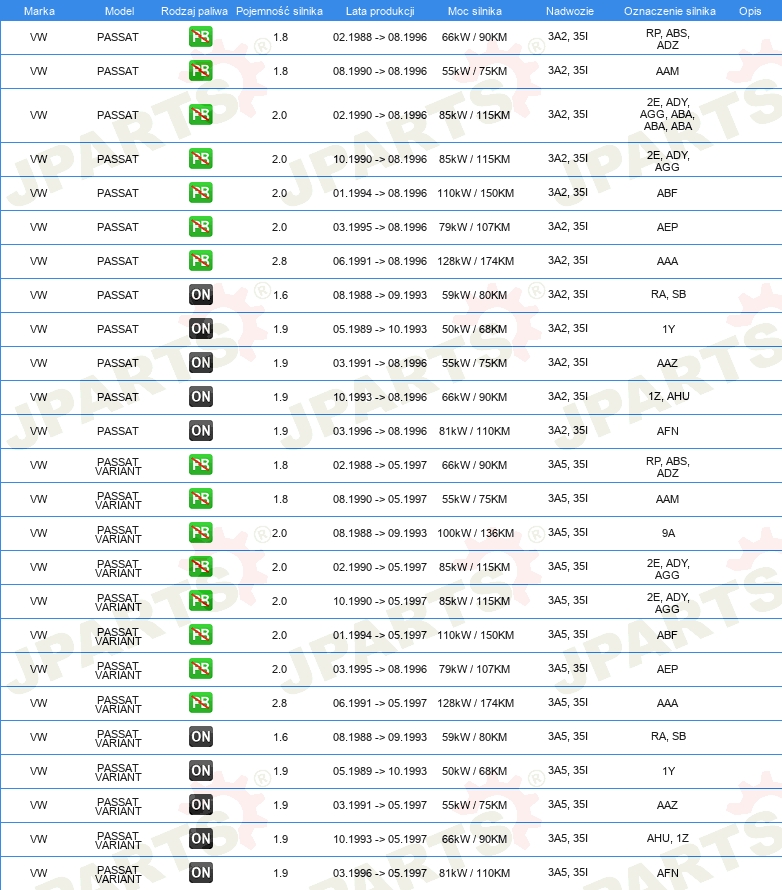This screenshot has height=890, width=782.
Task: Click the ON diesel icon in the PASSAT 1Y row
Action: pos(201,329)
